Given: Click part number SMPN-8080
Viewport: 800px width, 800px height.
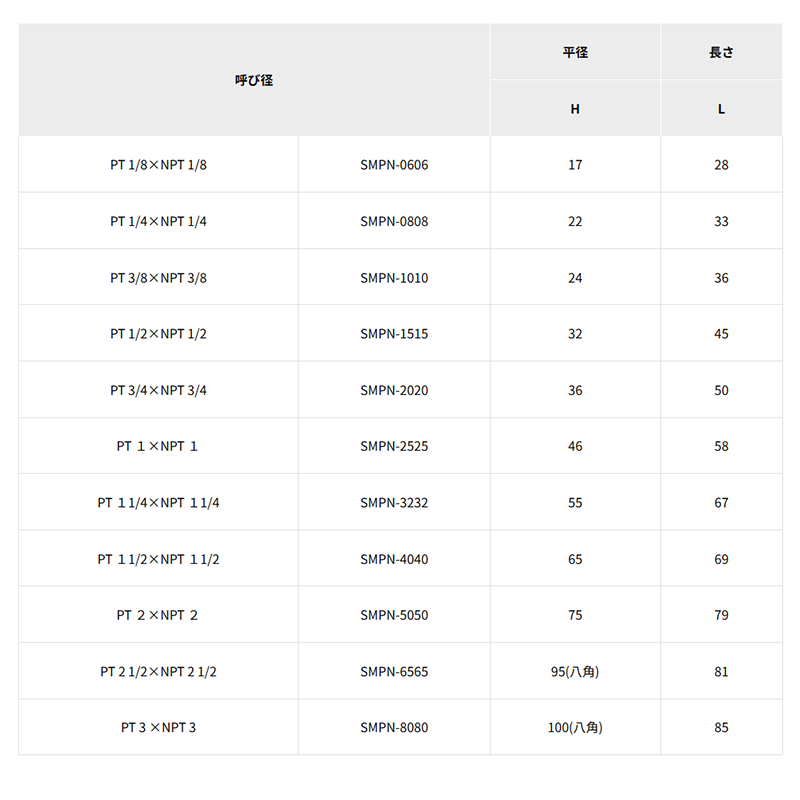Looking at the screenshot, I should pos(394,728).
